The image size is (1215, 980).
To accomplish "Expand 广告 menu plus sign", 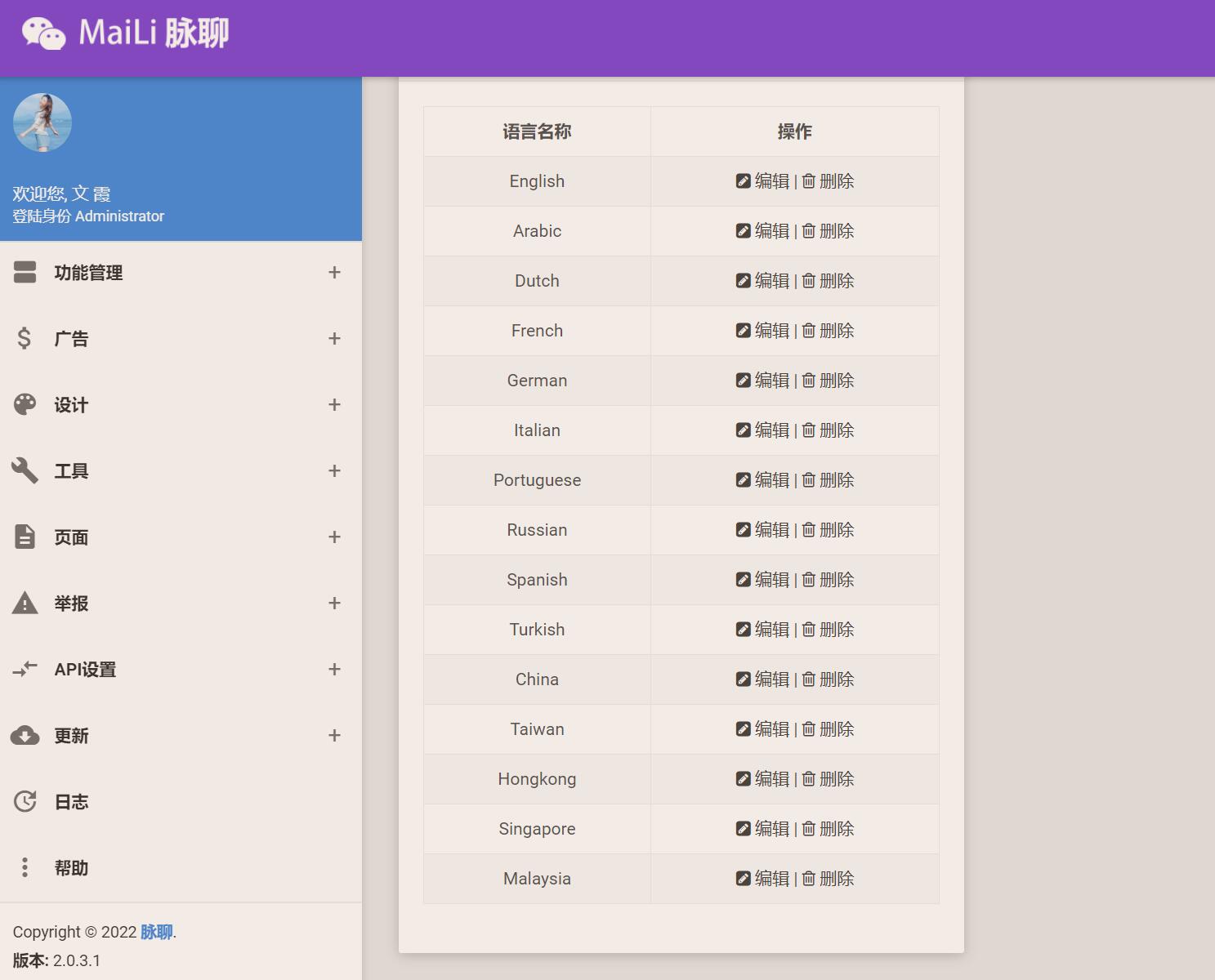I will point(334,339).
